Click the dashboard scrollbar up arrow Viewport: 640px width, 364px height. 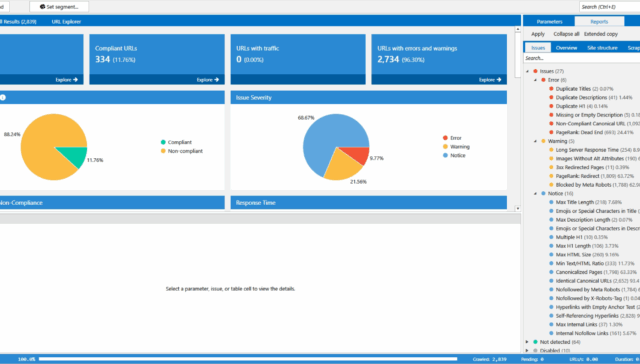point(518,29)
